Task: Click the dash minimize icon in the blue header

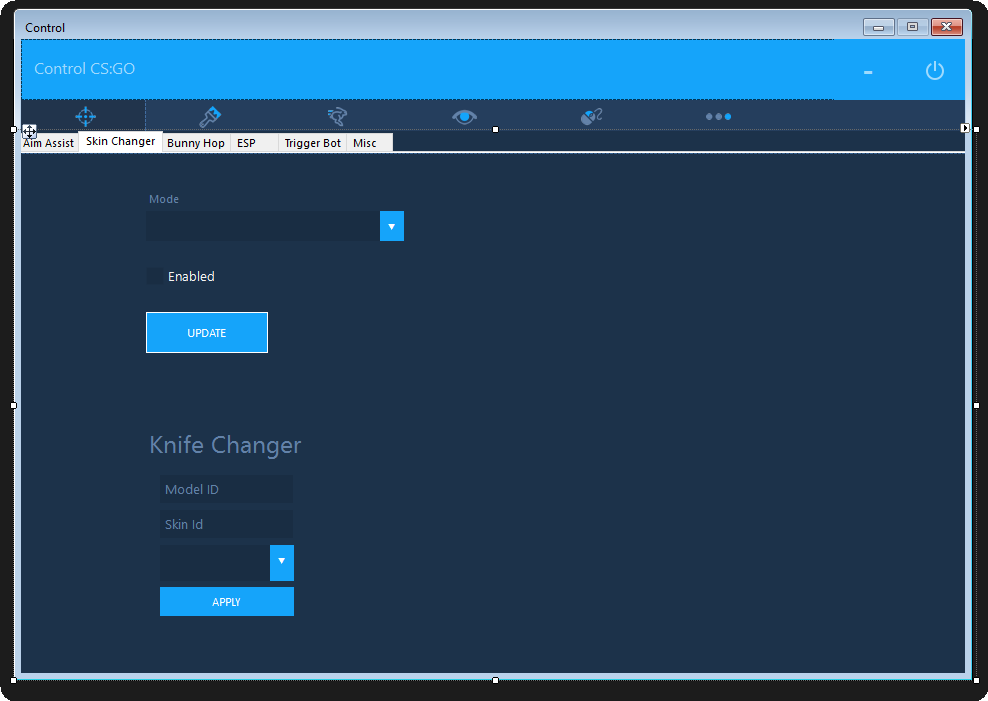Action: click(868, 72)
